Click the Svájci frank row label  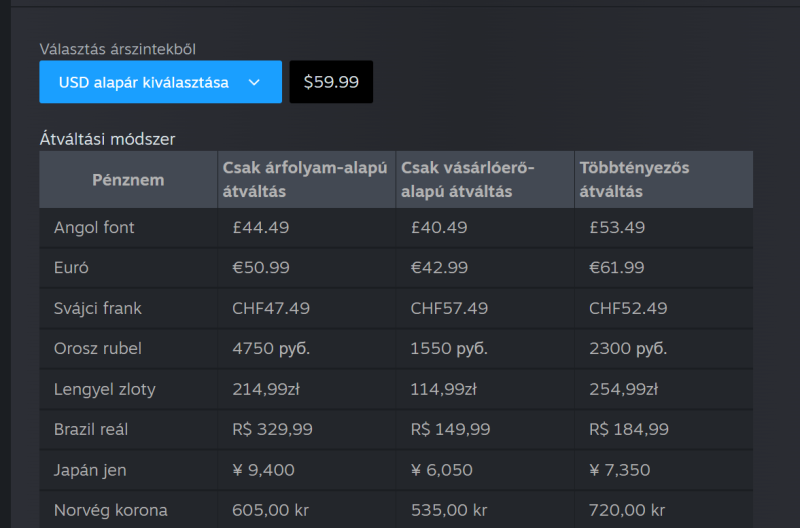98,309
